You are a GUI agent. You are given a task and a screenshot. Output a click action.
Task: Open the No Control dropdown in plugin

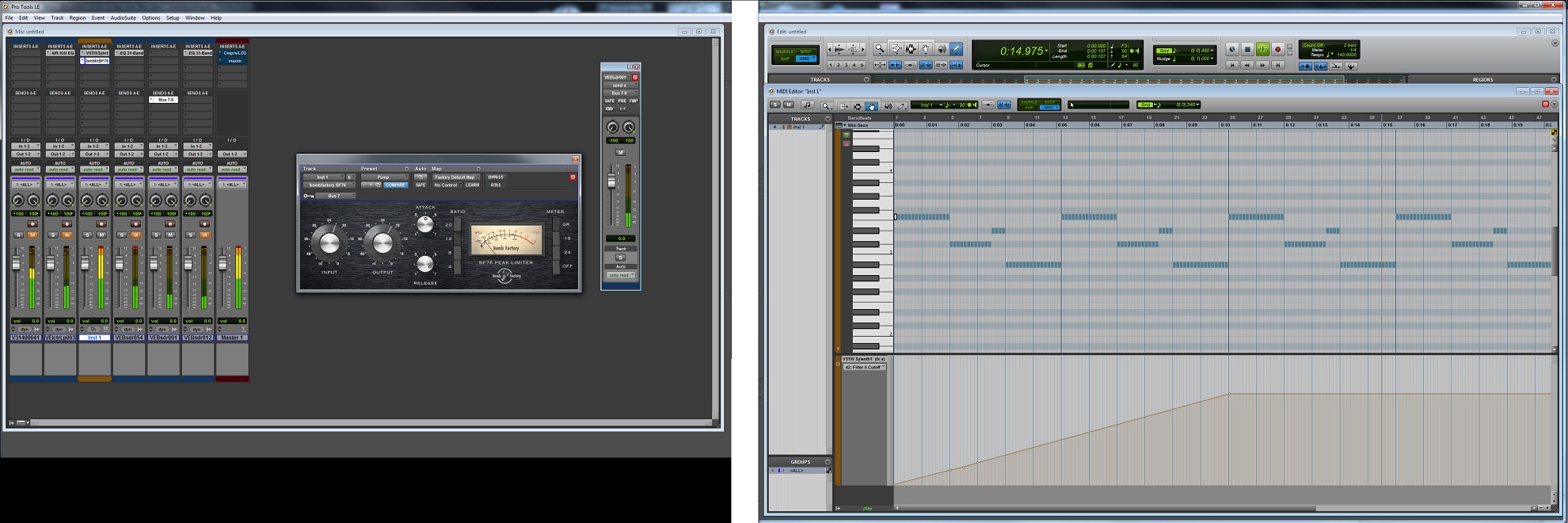[446, 185]
